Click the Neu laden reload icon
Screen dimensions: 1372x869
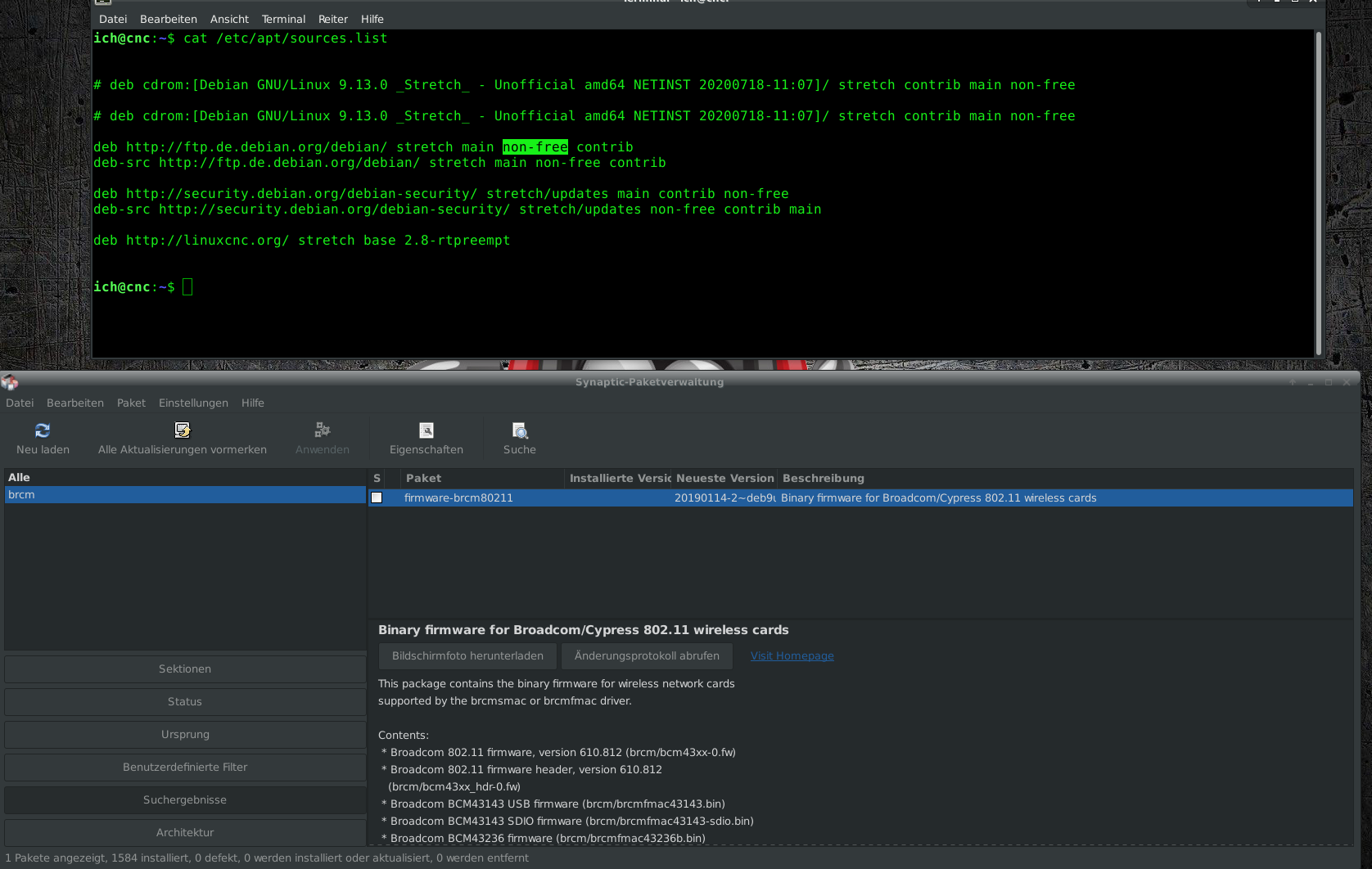(43, 430)
